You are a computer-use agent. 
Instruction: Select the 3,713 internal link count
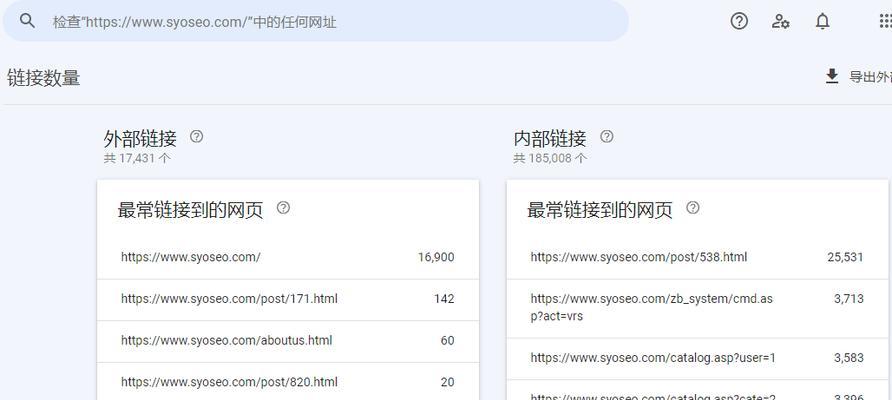point(849,299)
